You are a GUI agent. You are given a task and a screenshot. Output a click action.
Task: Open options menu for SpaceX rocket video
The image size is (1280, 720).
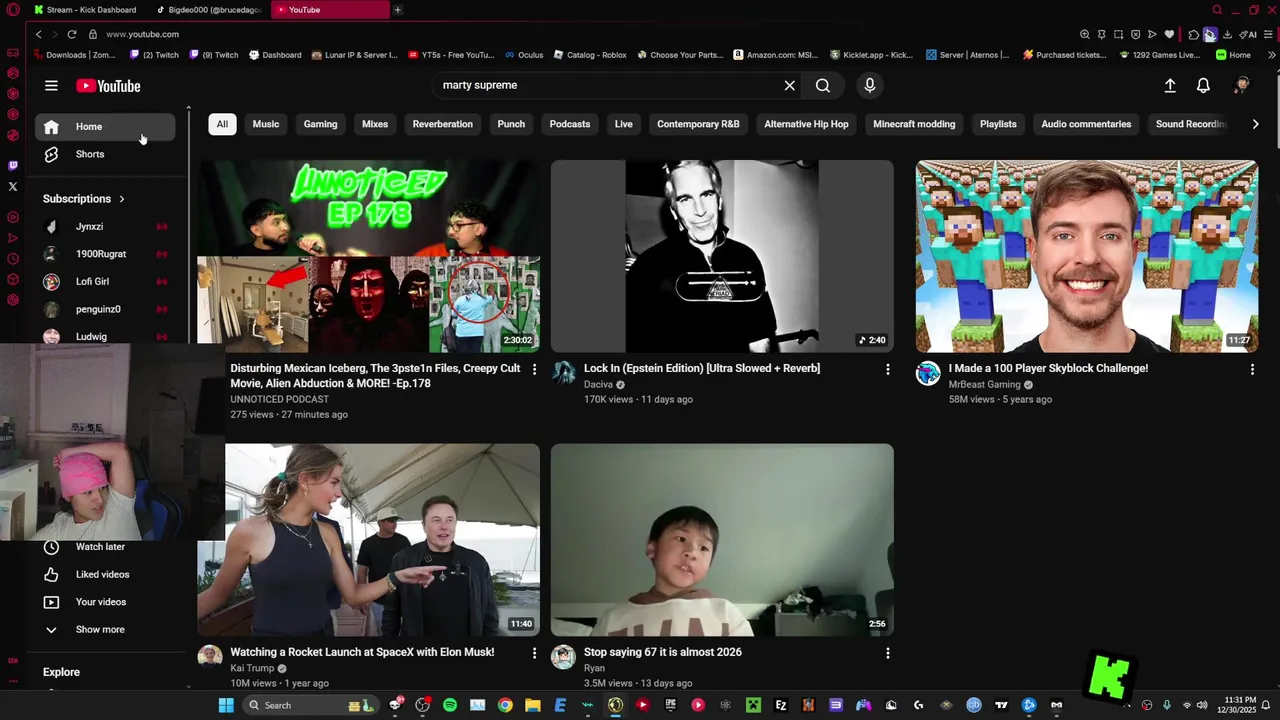(x=534, y=653)
